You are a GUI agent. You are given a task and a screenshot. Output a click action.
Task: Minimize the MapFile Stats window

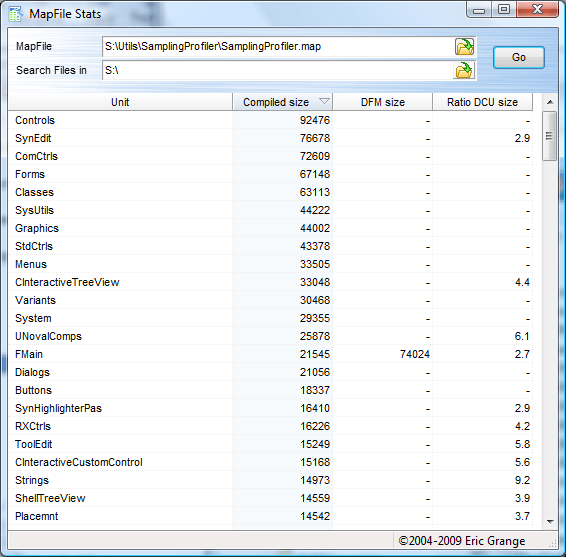click(479, 9)
